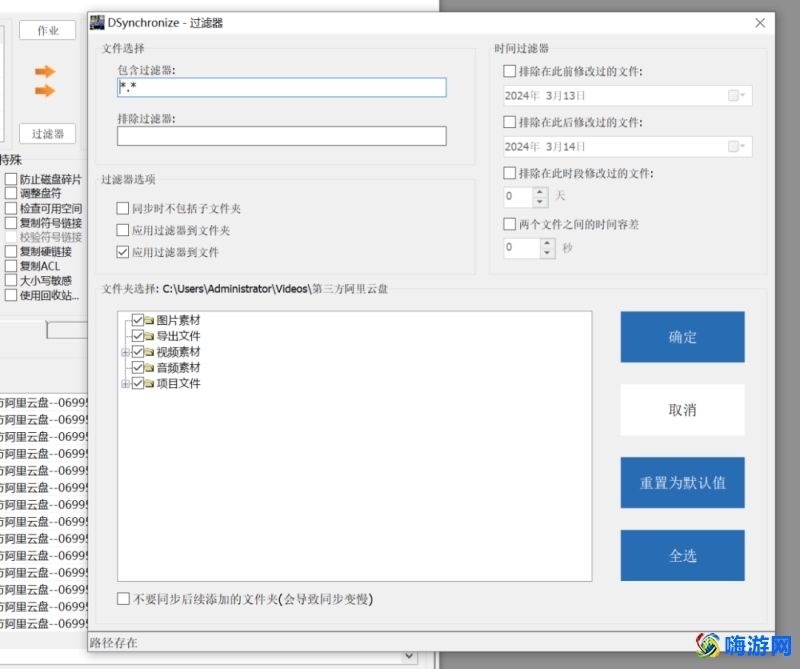Uncheck the 项目文件 folder checkbox
Viewport: 800px width, 669px height.
[138, 383]
